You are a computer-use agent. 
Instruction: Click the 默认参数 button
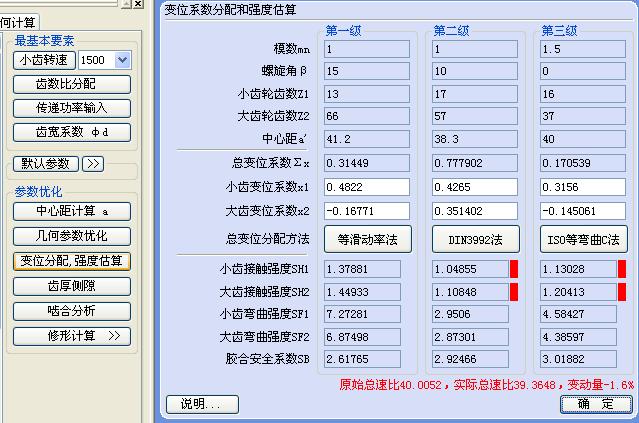coord(46,164)
